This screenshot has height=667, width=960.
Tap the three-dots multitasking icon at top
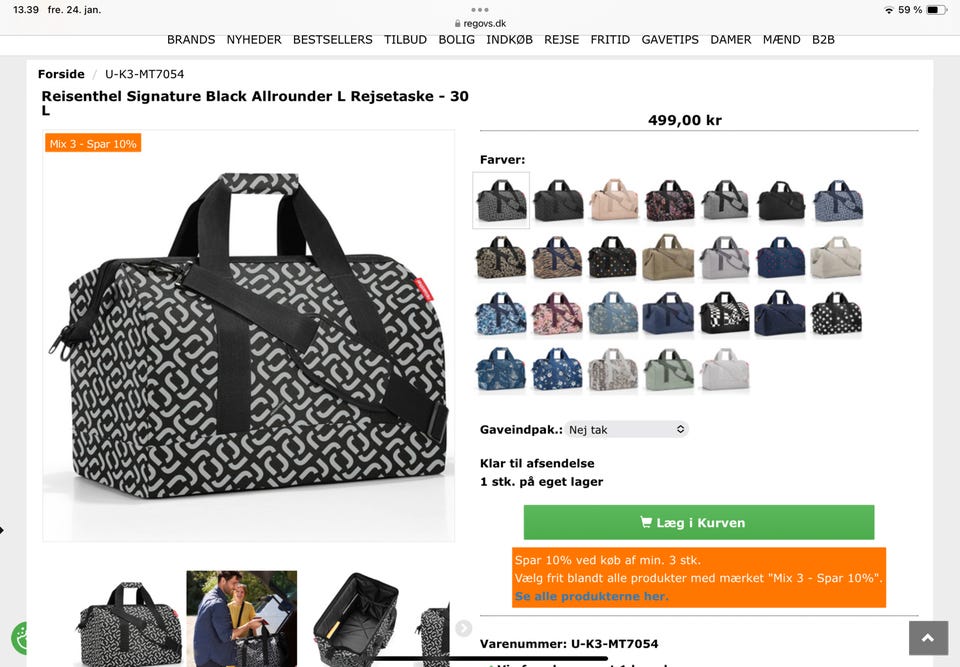[480, 10]
